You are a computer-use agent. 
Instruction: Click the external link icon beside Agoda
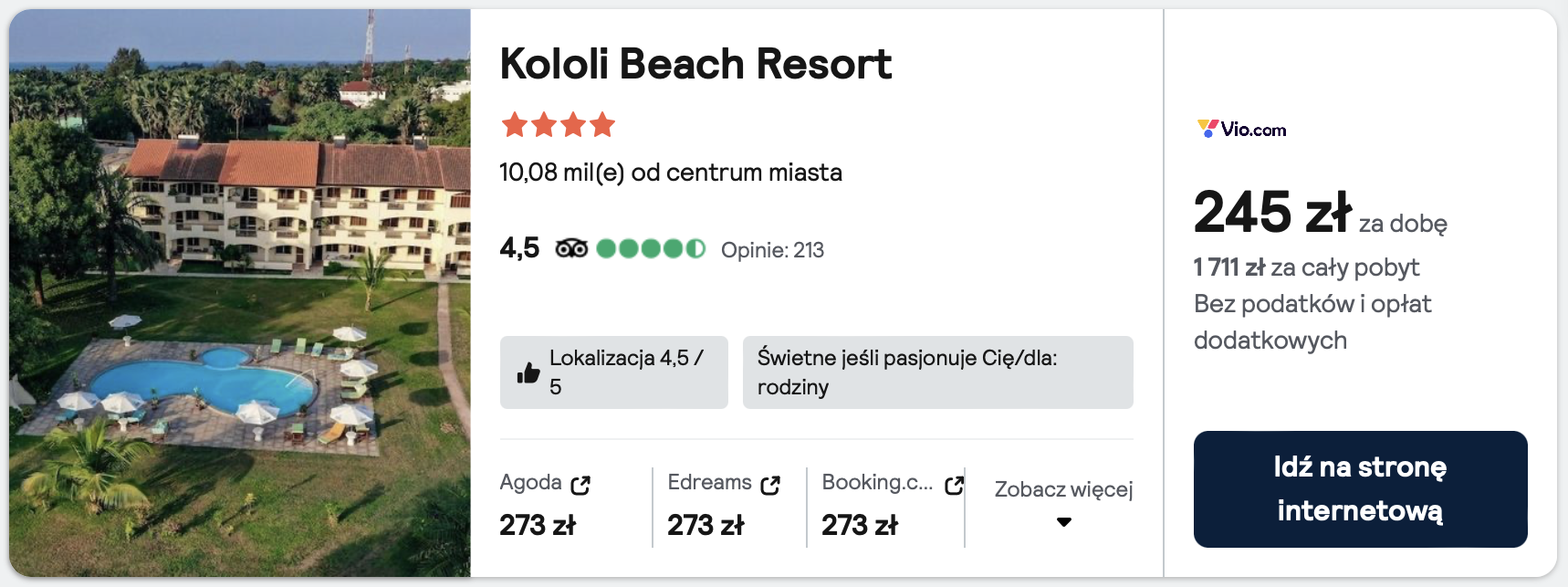click(x=580, y=485)
